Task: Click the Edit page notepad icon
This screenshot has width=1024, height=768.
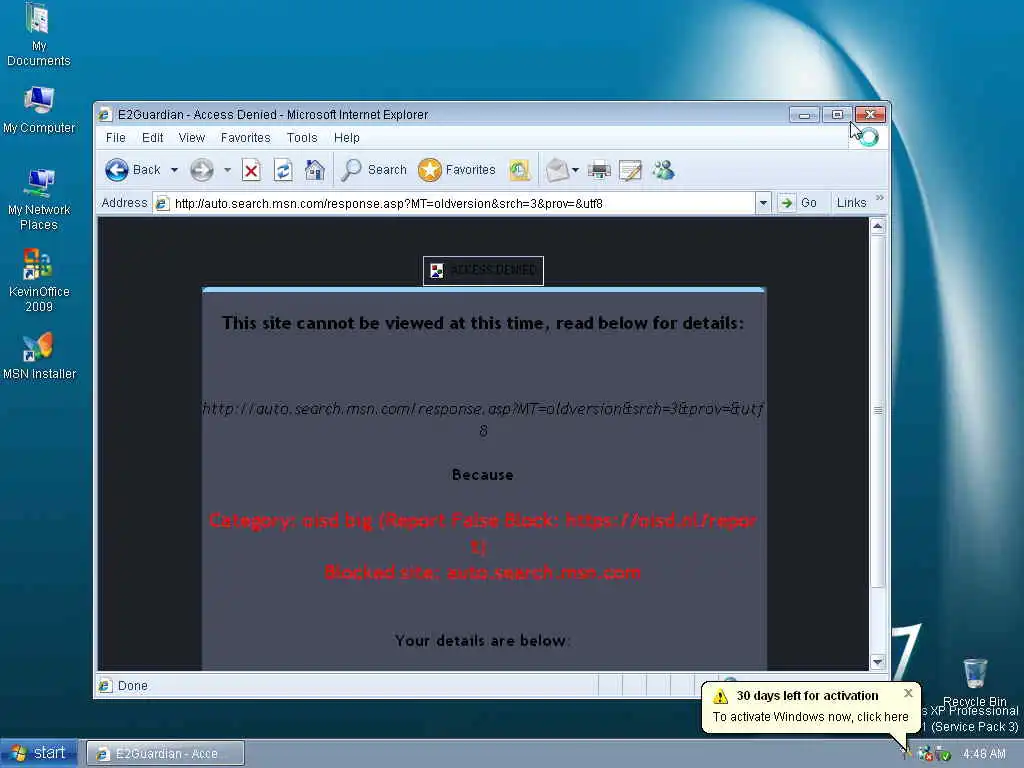Action: tap(630, 170)
